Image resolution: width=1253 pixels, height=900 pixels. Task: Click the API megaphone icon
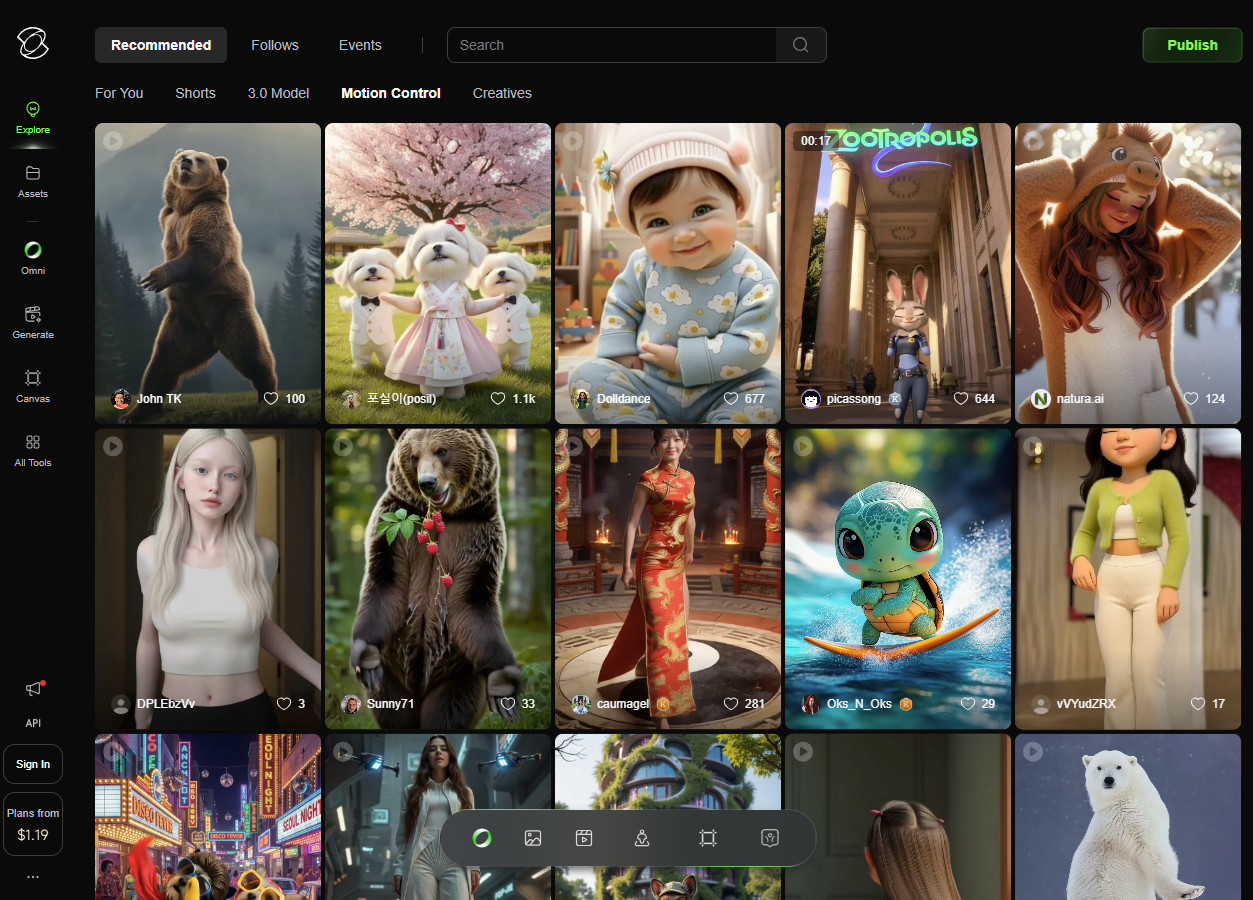tap(34, 689)
